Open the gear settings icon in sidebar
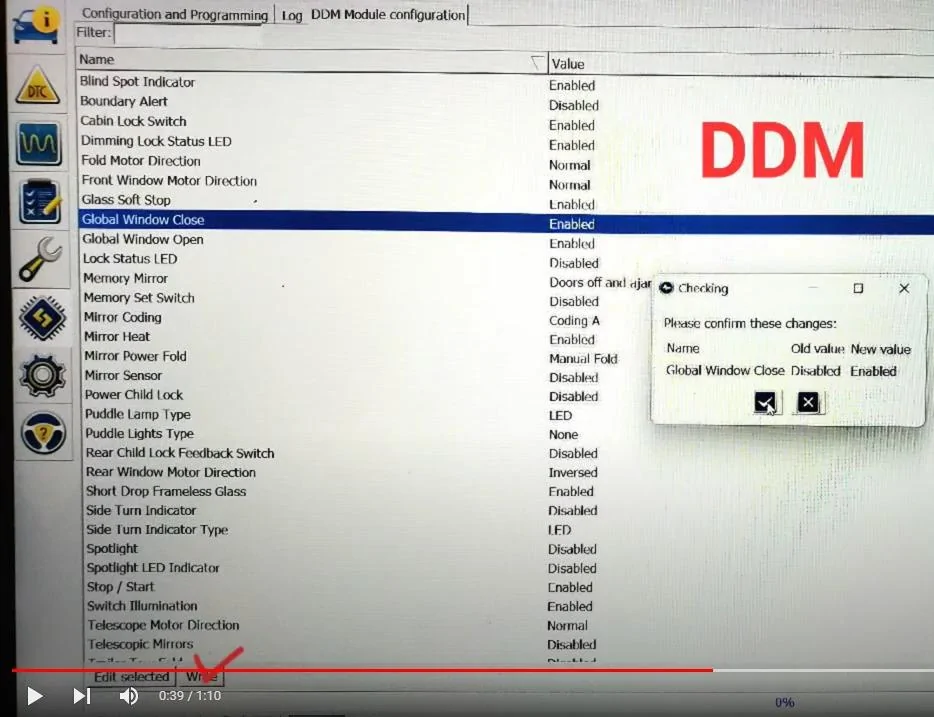The height and width of the screenshot is (717, 934). [42, 376]
